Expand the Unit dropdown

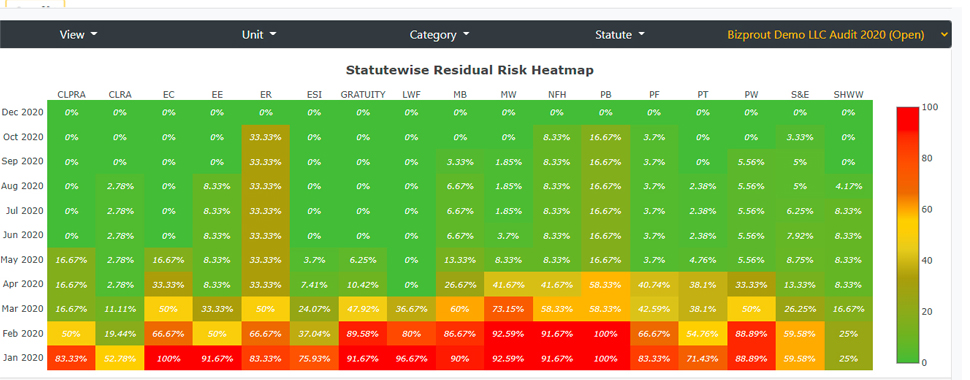(259, 35)
